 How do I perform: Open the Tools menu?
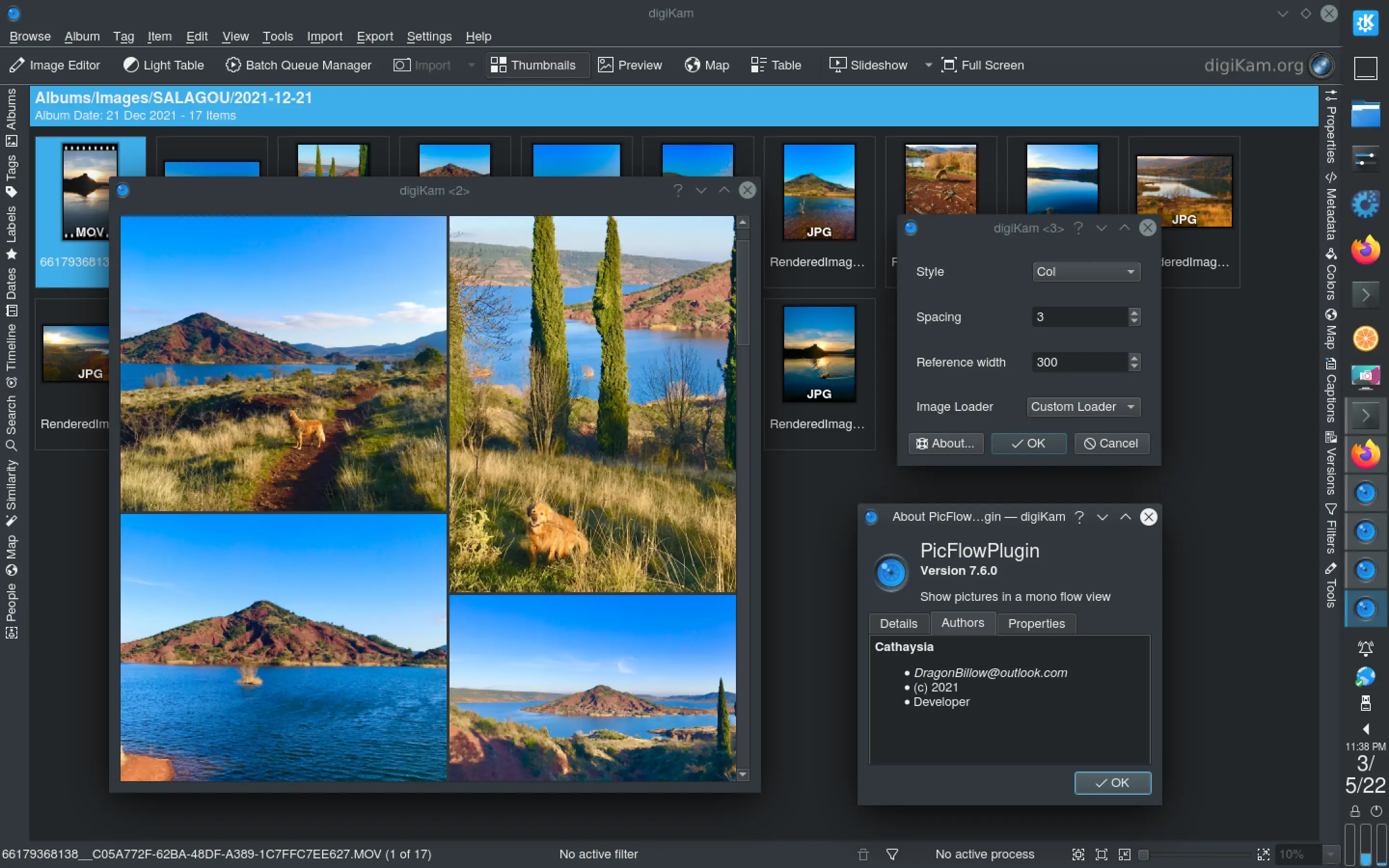click(278, 36)
